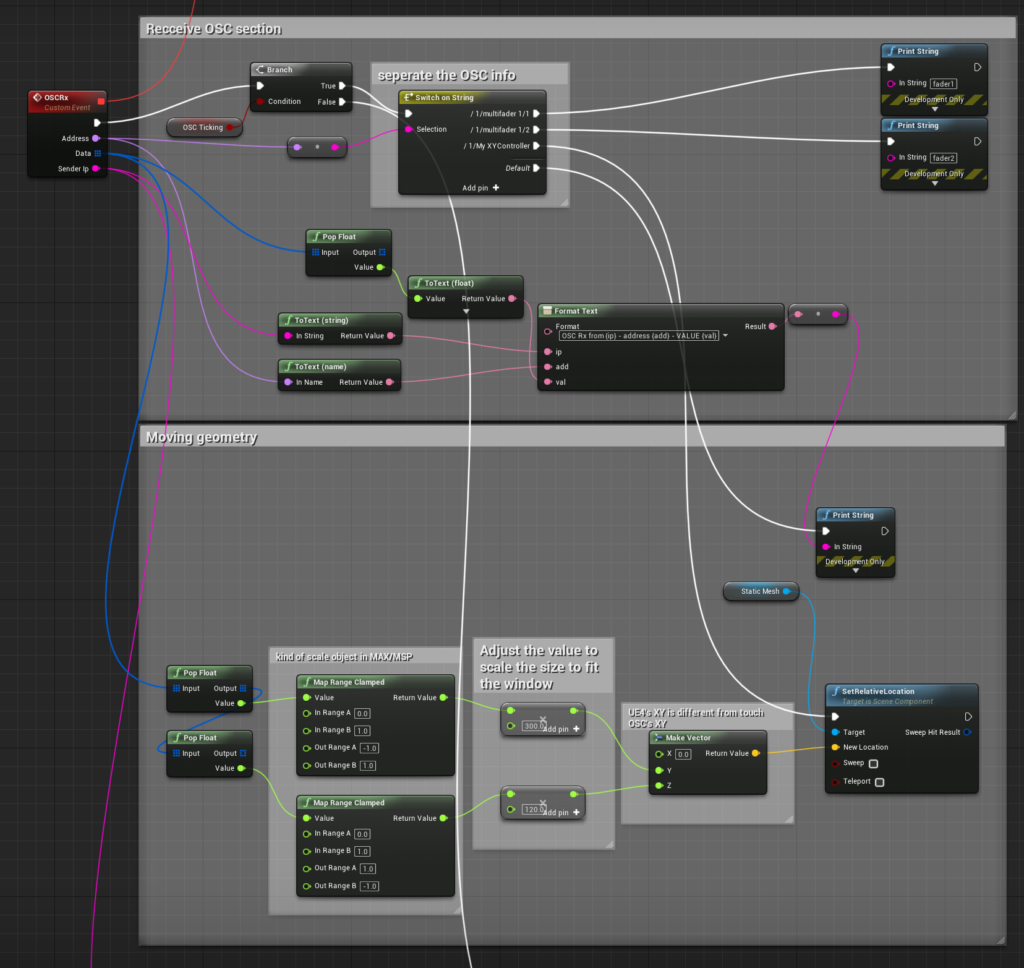Toggle the Teleport checkbox on SetRelativeLocation
The height and width of the screenshot is (968, 1024).
[879, 782]
